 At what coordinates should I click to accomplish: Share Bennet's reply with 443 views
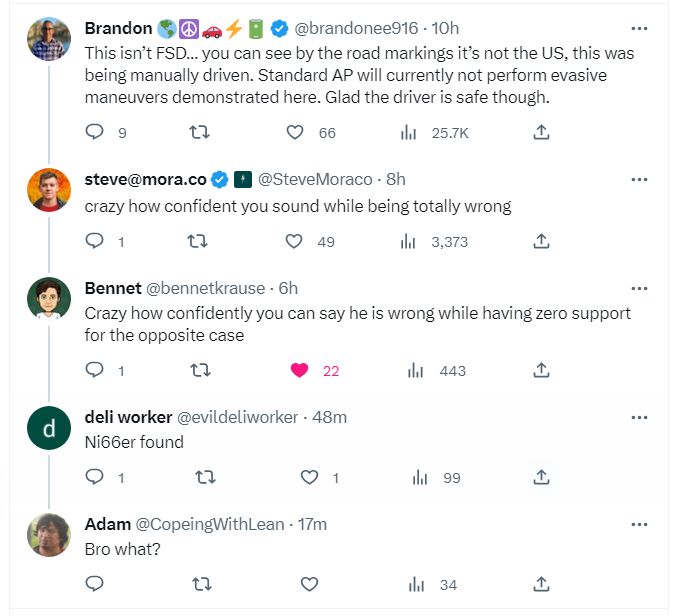point(540,370)
